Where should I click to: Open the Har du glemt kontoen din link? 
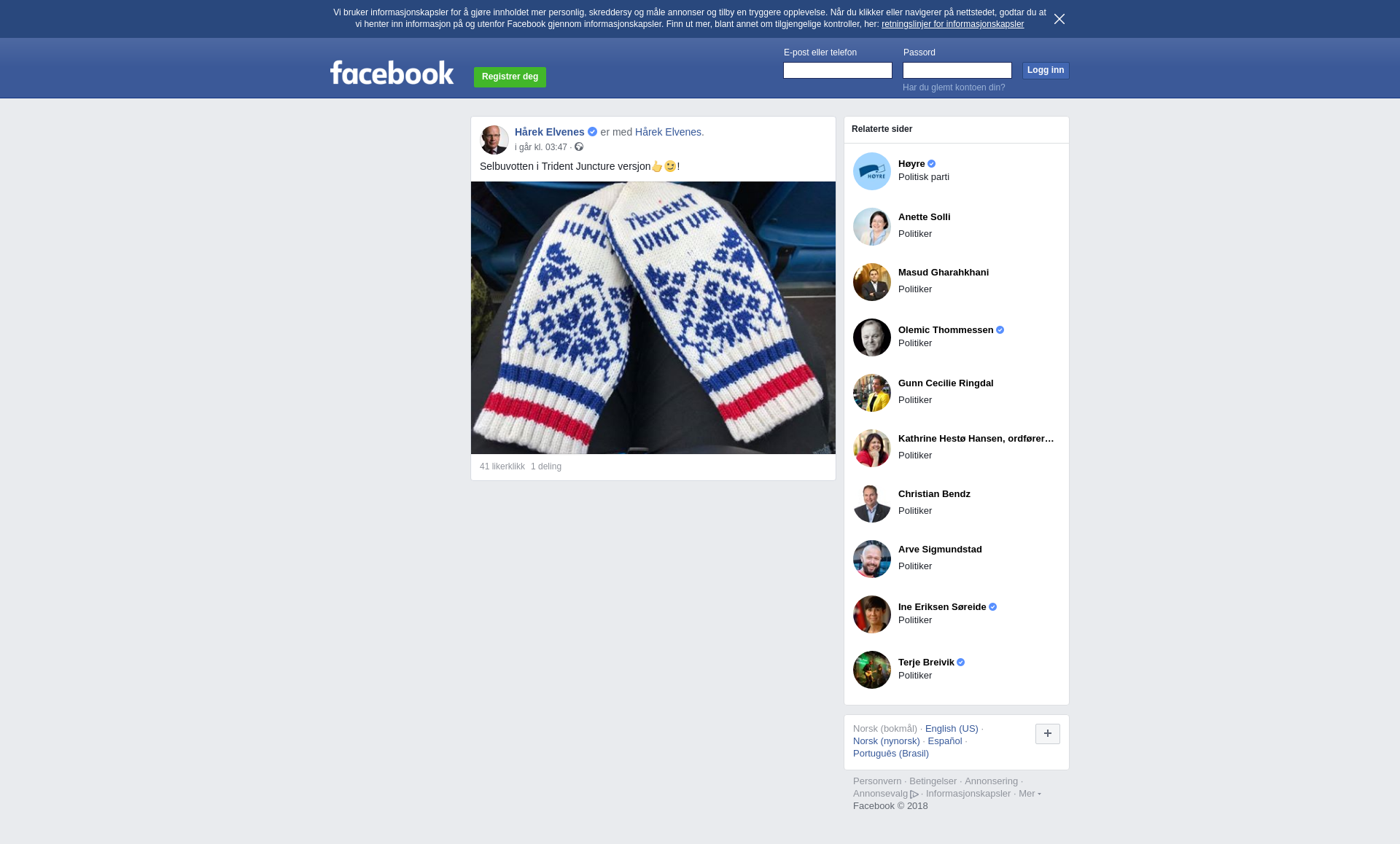click(954, 87)
